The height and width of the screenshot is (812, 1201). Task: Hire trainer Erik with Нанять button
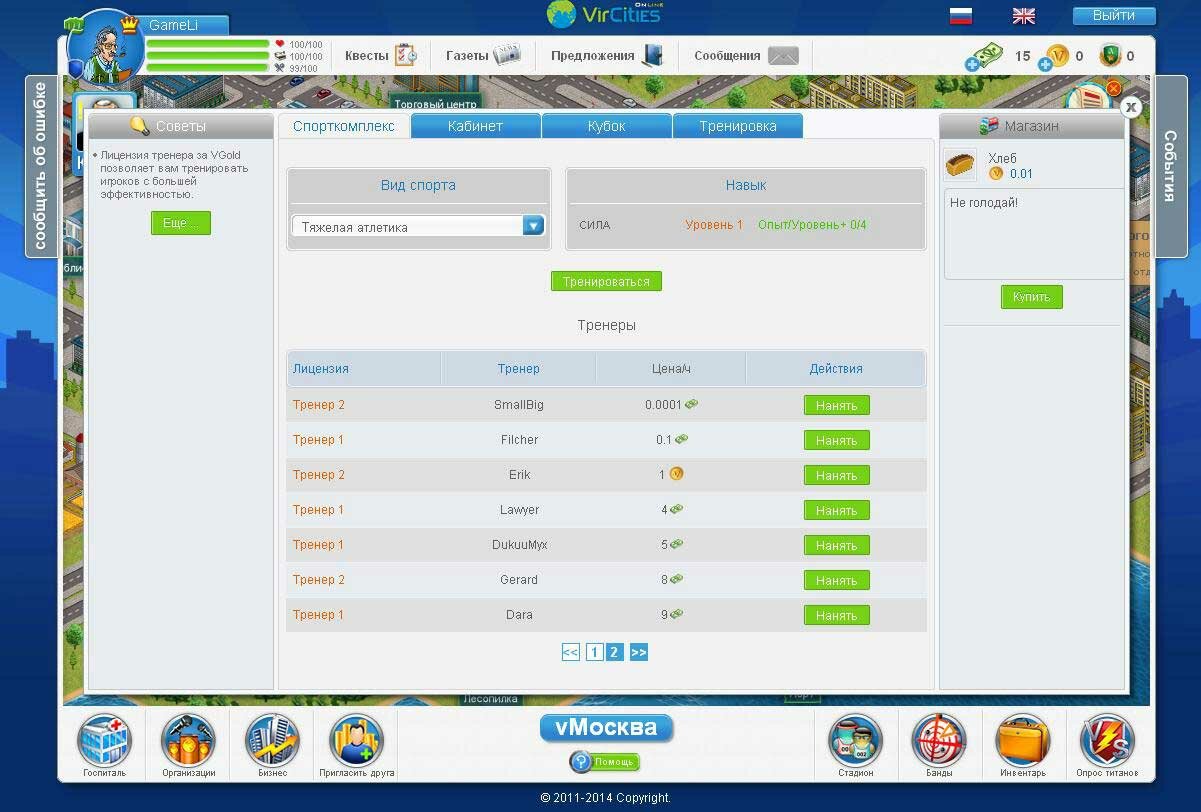[x=836, y=475]
